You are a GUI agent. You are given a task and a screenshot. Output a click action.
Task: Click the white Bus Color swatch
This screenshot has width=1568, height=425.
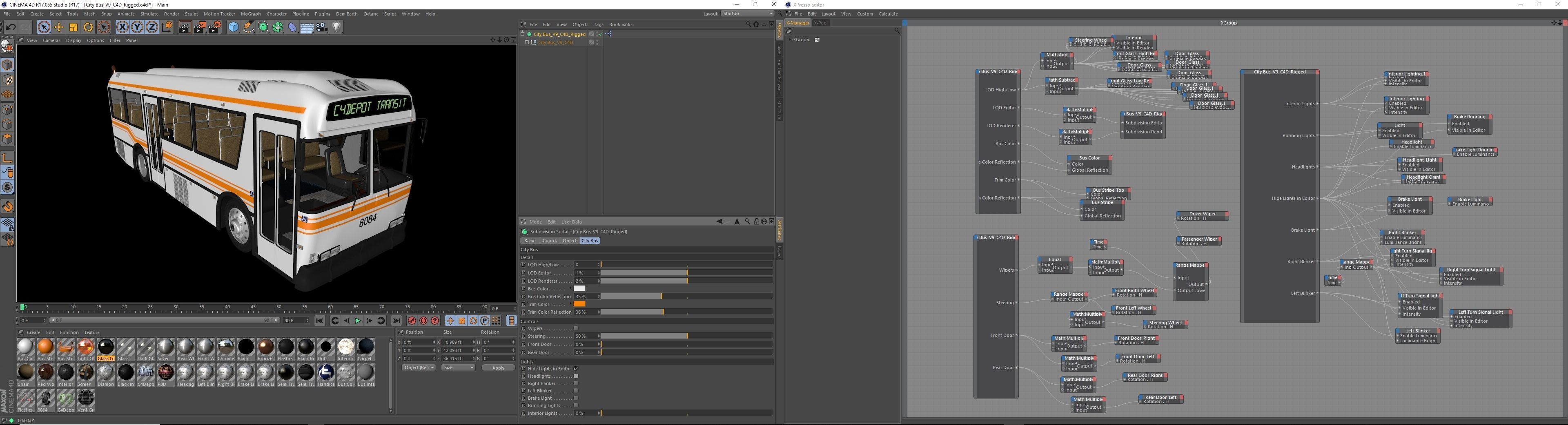[579, 288]
